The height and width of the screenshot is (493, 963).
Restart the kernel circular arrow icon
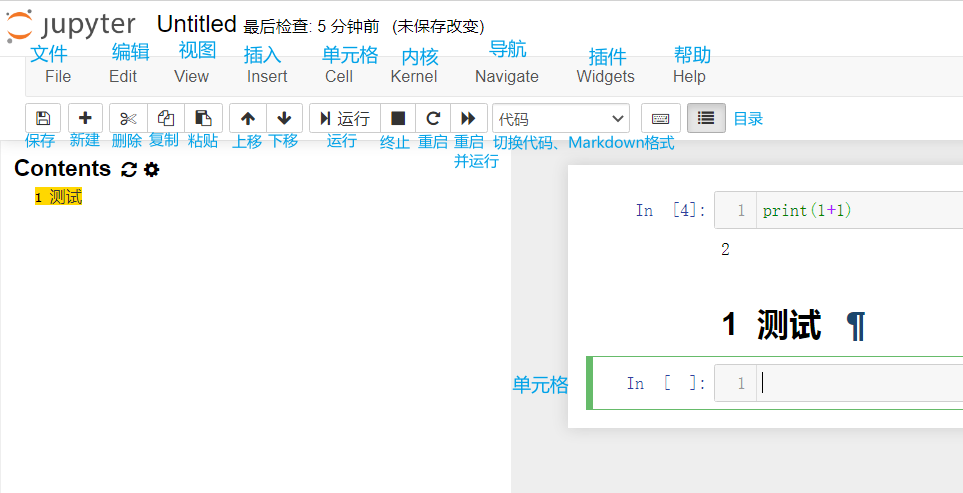(x=433, y=118)
